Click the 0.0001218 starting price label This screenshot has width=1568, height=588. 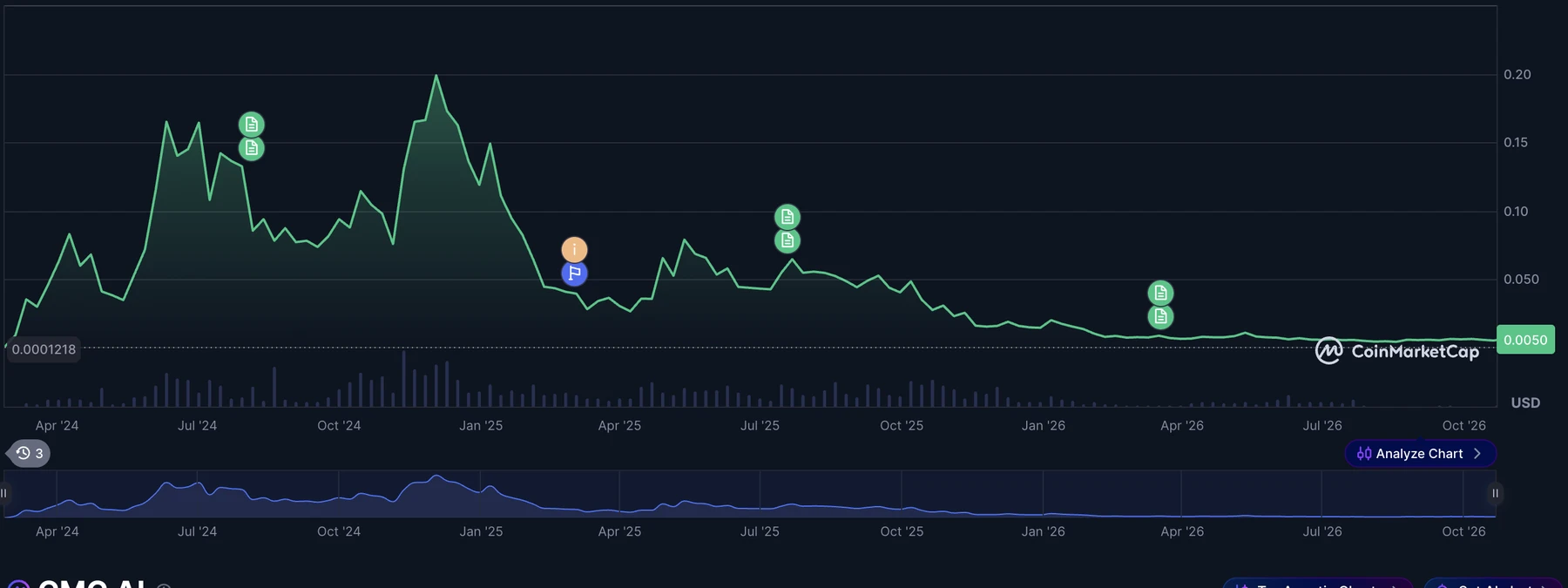point(44,349)
